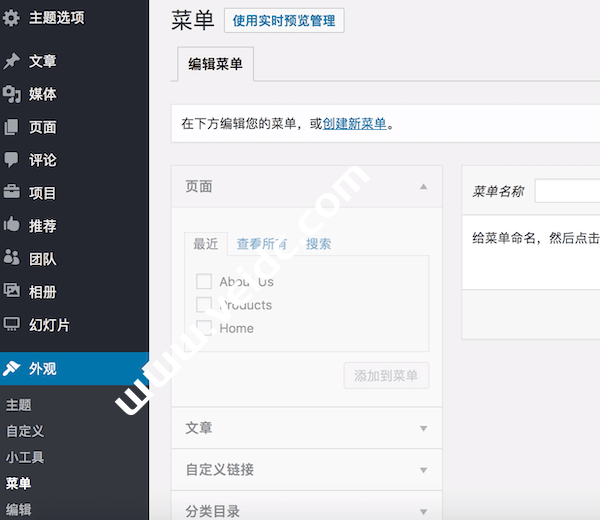This screenshot has height=520, width=600.
Task: Click the pages icon beside 页面
Action: (x=11, y=127)
